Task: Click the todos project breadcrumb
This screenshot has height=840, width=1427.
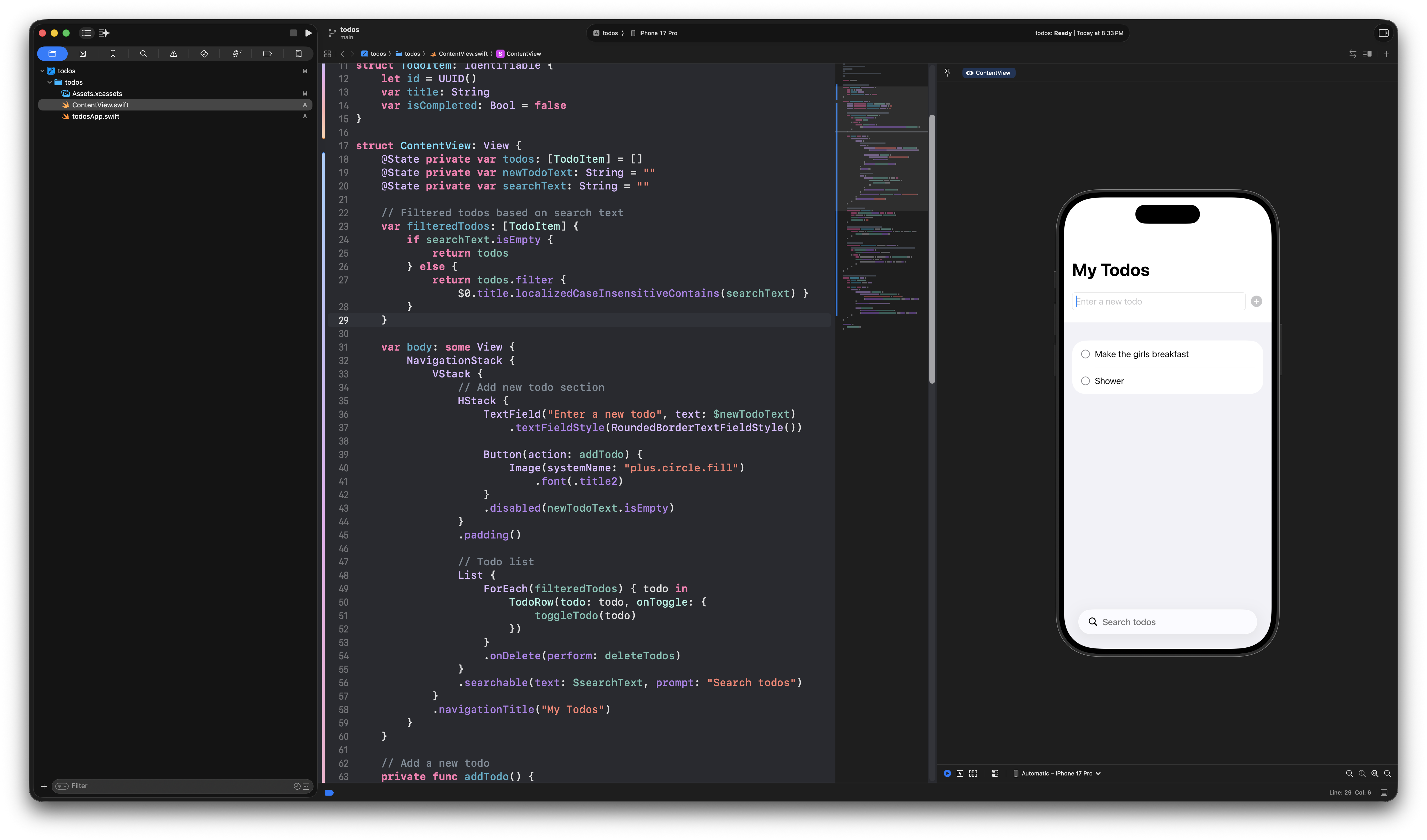Action: coord(374,54)
